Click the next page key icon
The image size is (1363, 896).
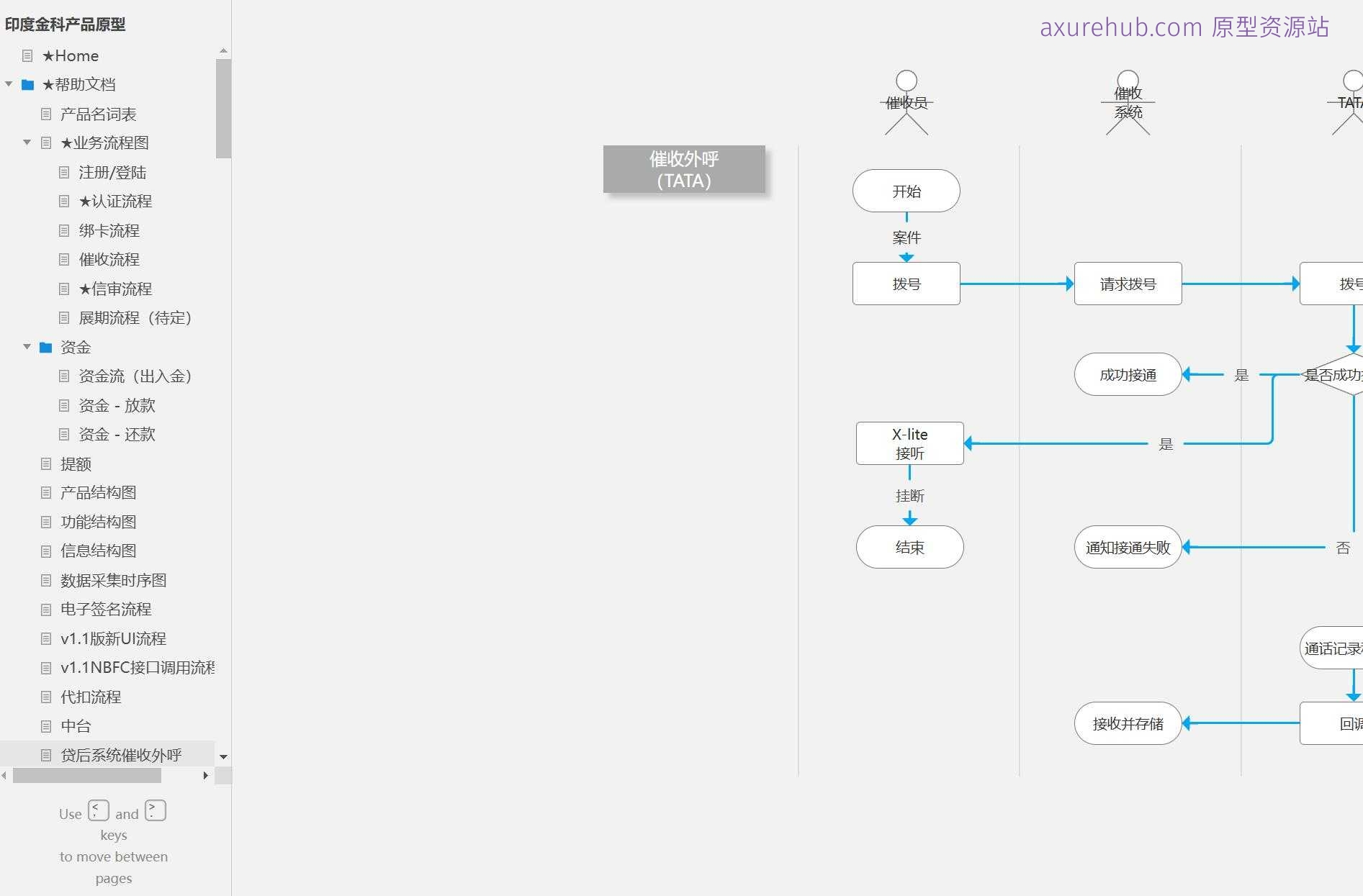click(155, 810)
